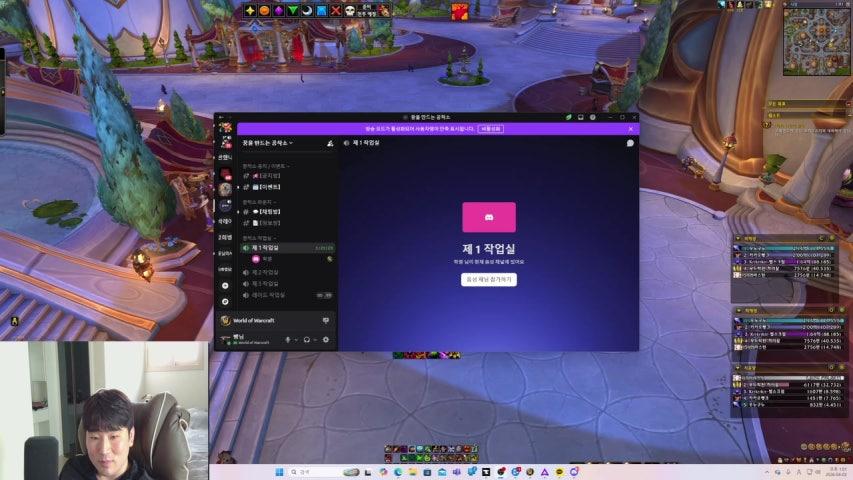
Task: Open Discord user settings gear
Action: point(326,340)
